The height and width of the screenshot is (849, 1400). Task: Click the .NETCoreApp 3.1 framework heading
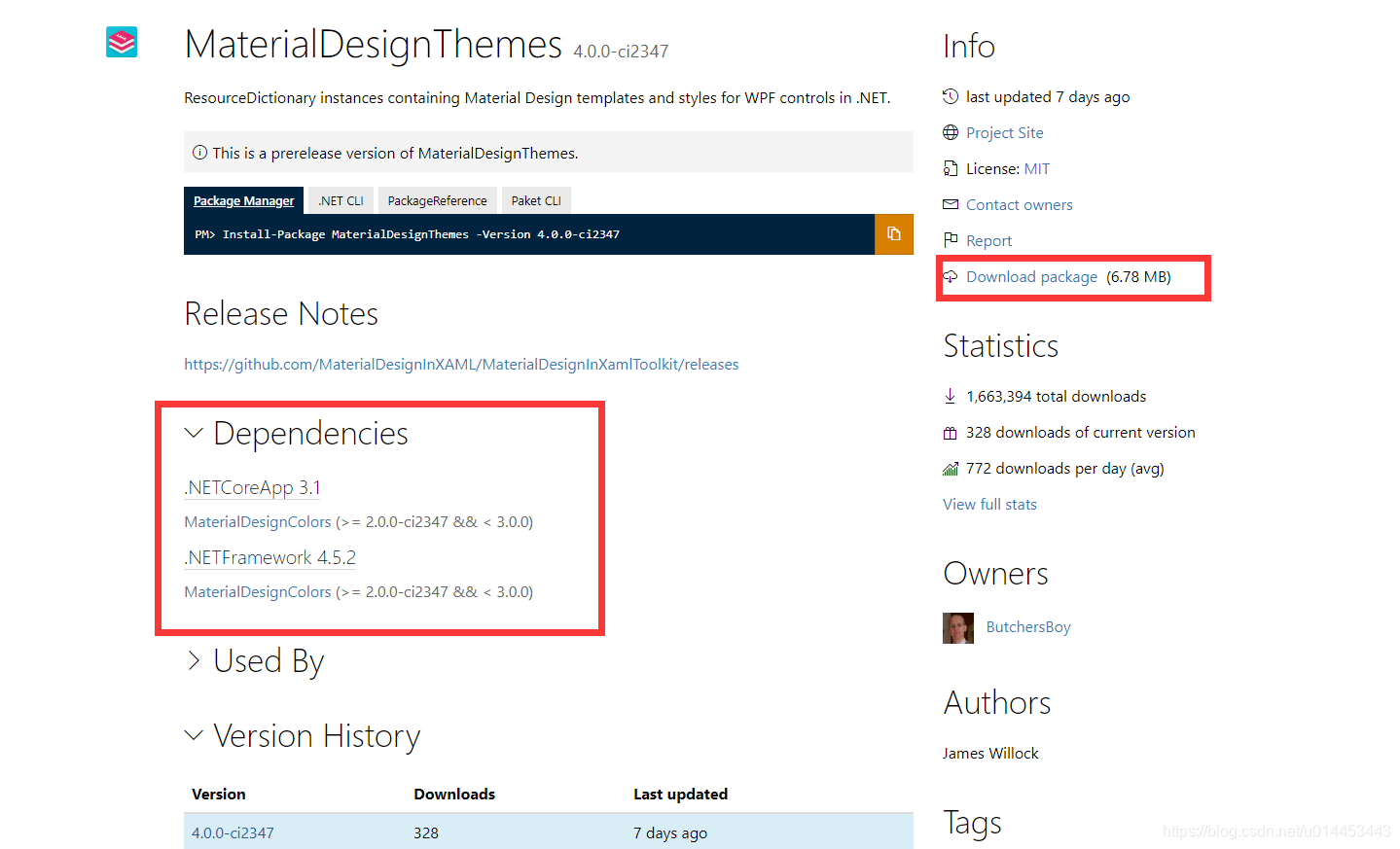click(x=252, y=487)
